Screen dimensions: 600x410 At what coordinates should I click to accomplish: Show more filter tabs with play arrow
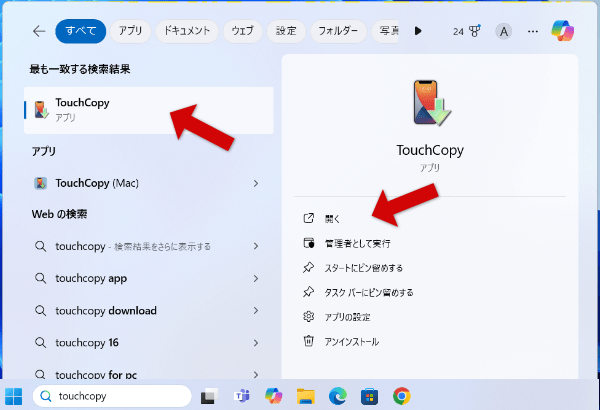(418, 31)
